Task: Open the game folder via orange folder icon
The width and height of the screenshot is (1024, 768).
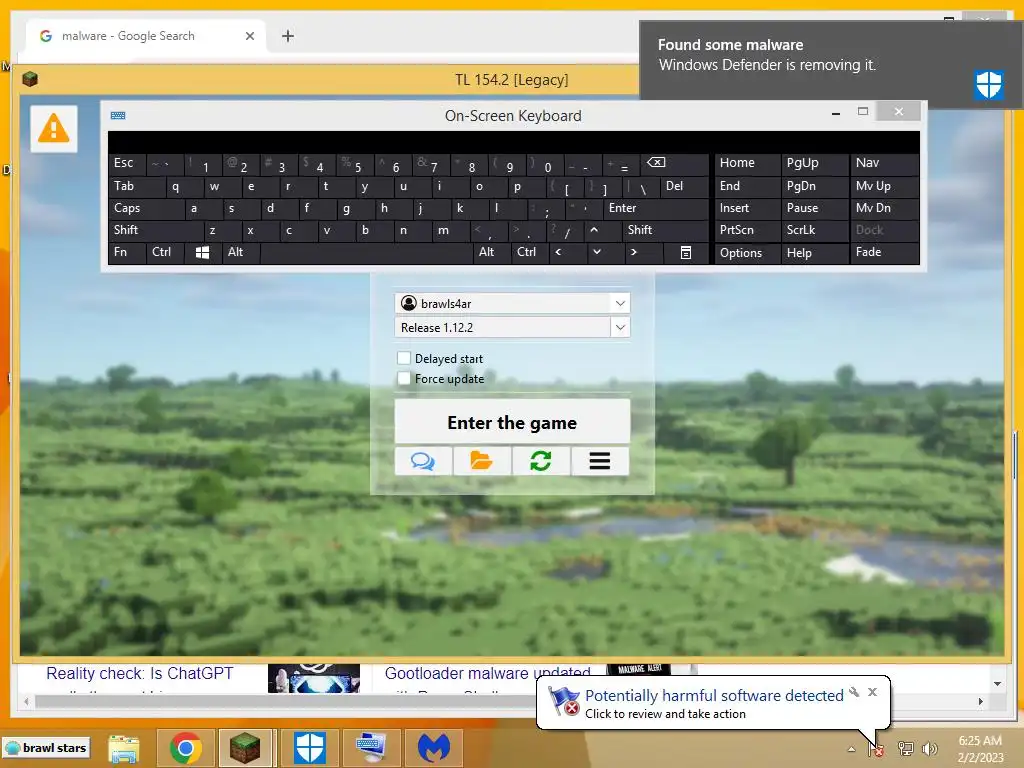Action: [x=482, y=461]
